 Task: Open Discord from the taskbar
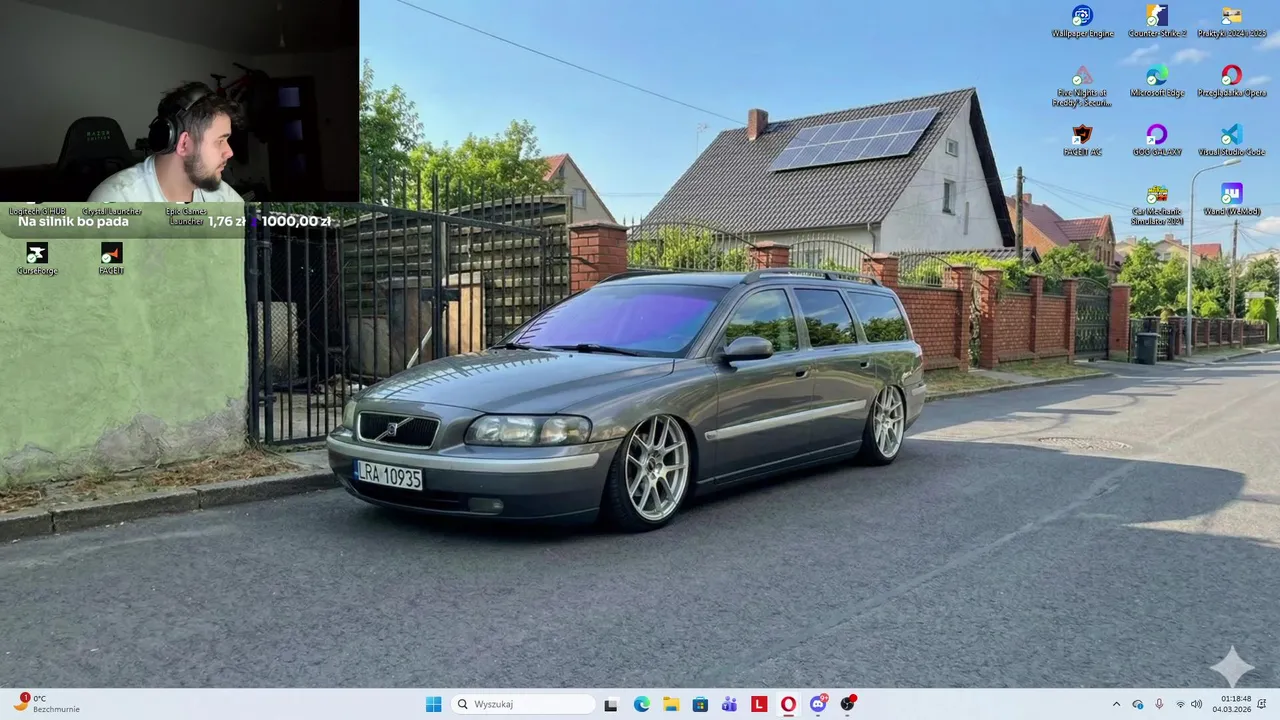tap(818, 704)
